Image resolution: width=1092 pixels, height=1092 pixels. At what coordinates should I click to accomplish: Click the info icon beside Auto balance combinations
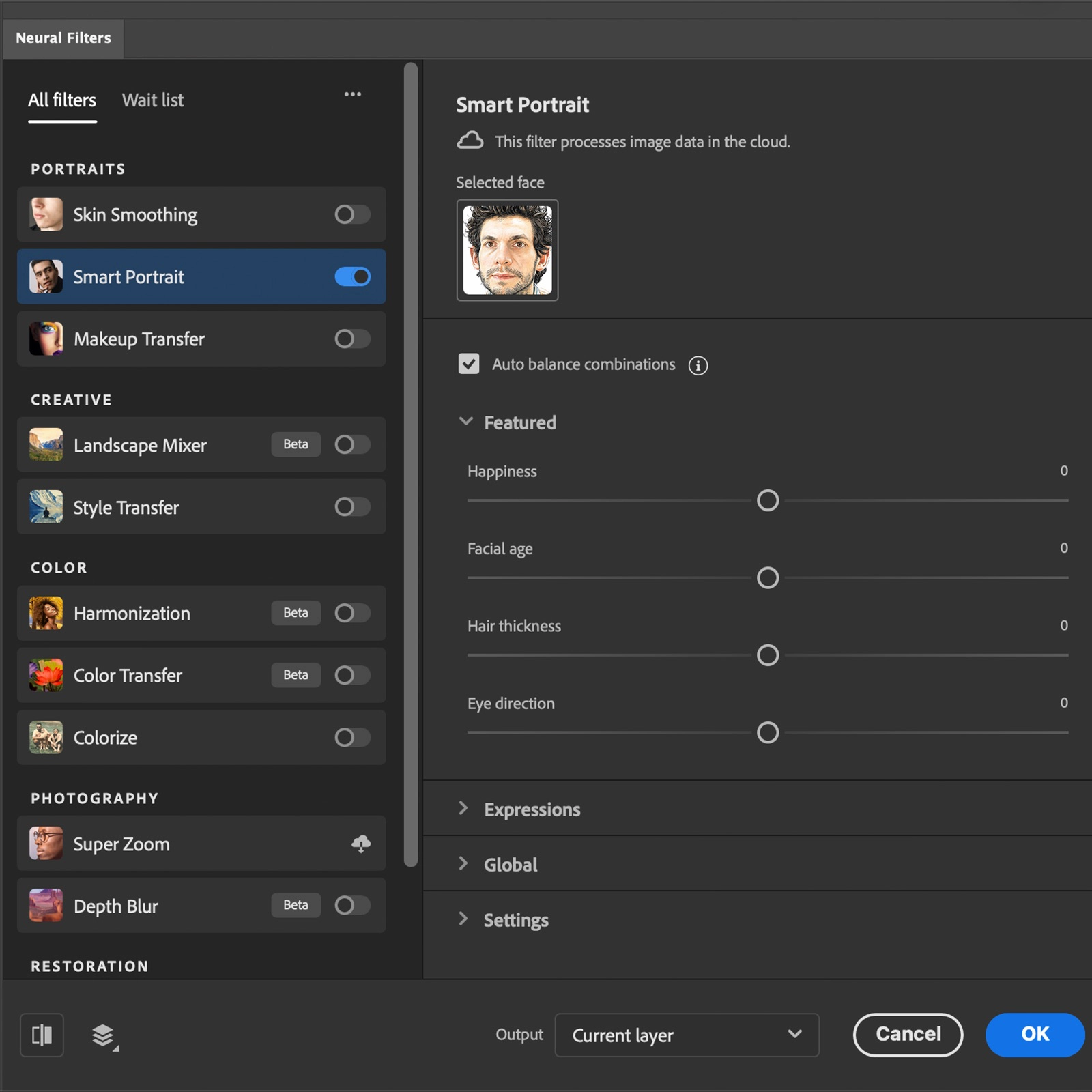698,365
